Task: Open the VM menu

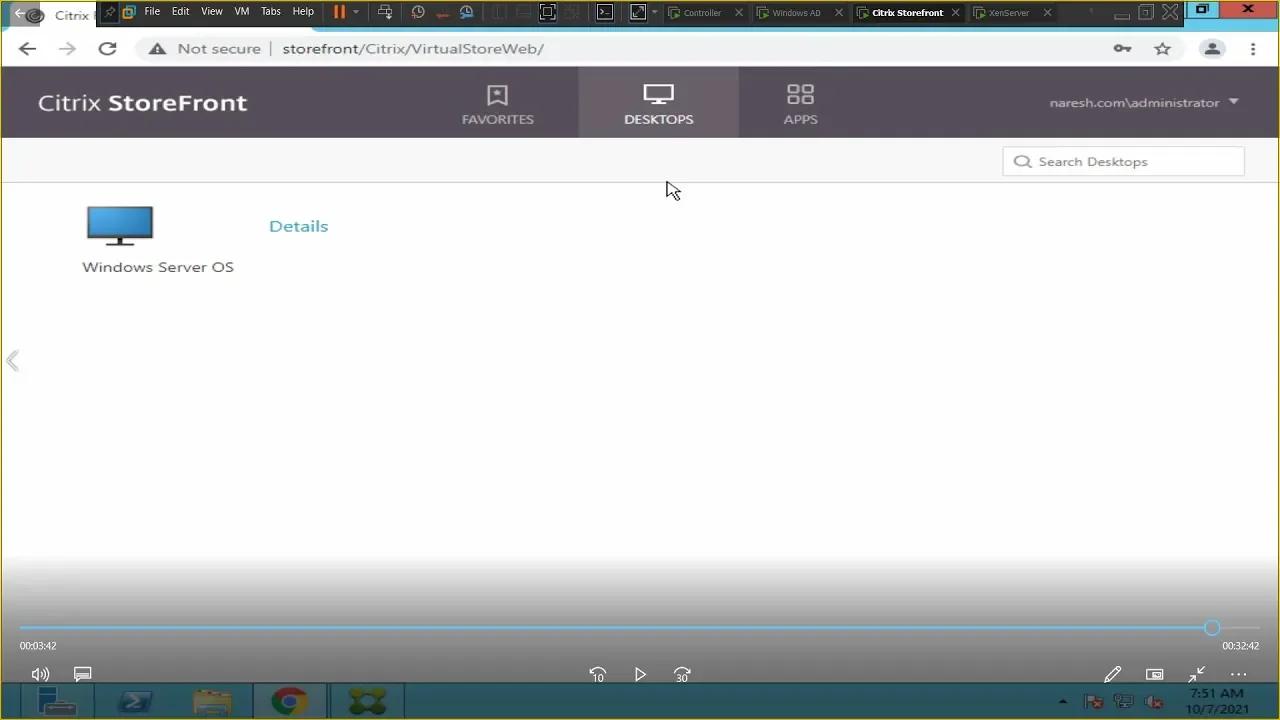Action: (x=241, y=11)
